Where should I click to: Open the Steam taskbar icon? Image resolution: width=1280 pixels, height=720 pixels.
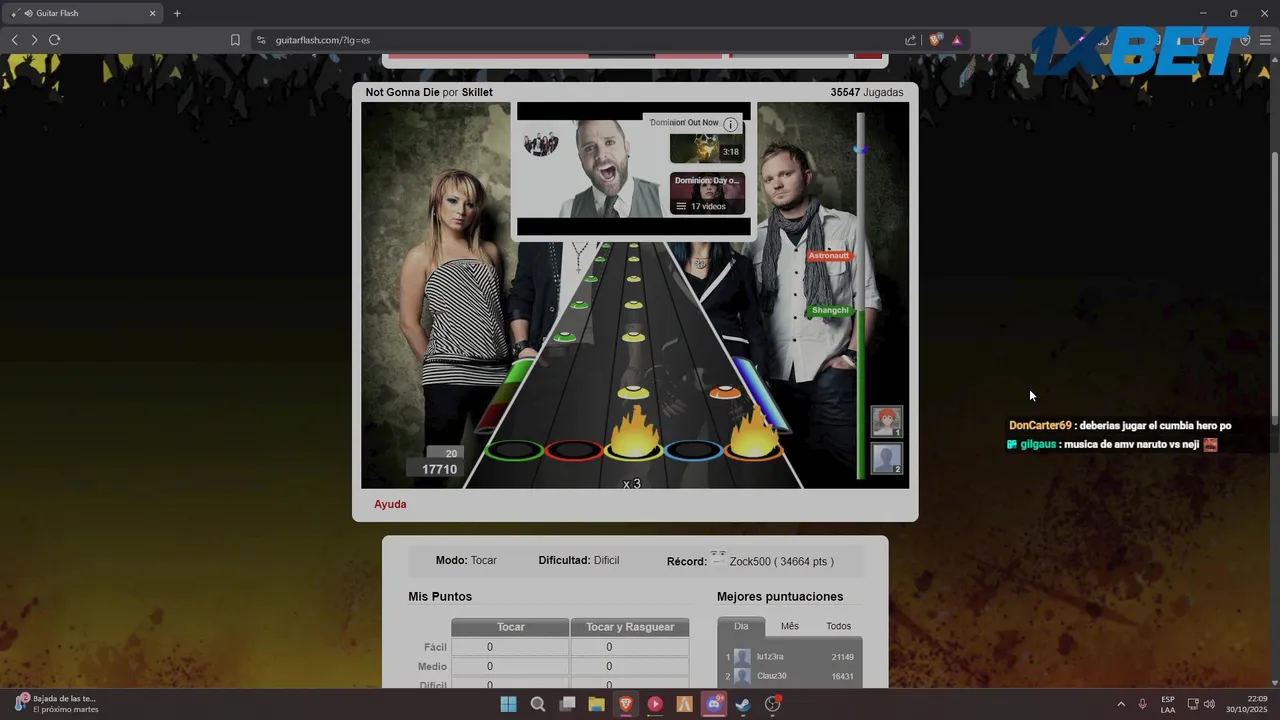pyautogui.click(x=743, y=704)
